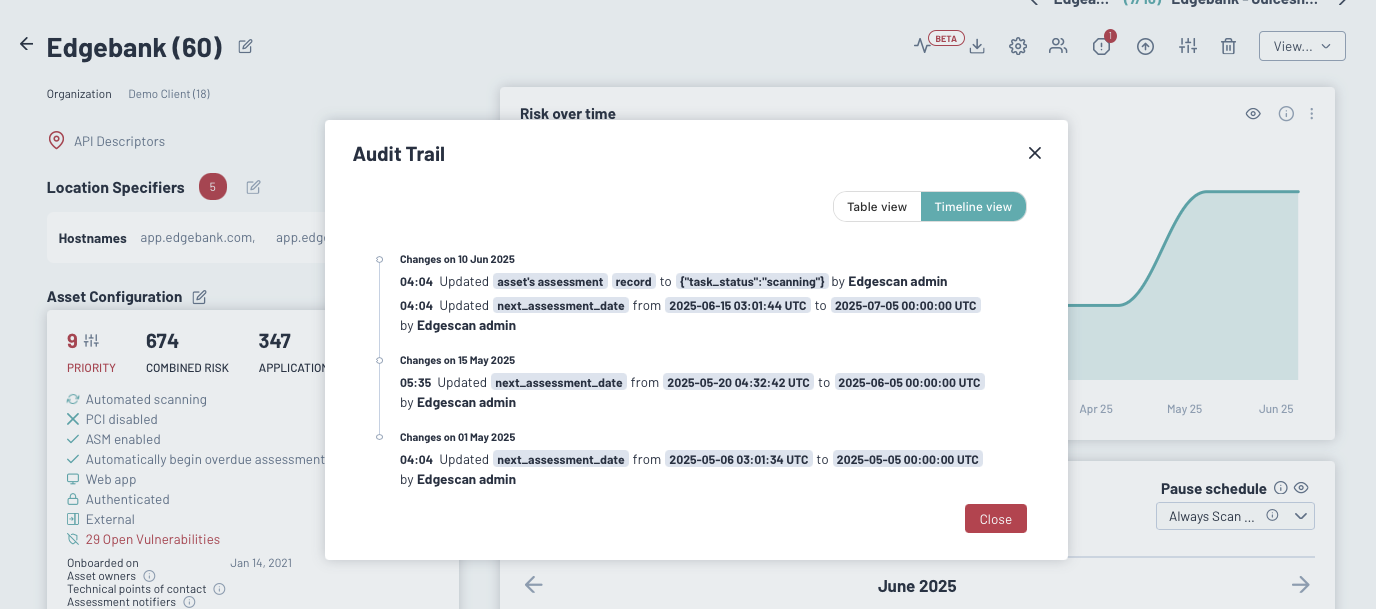The height and width of the screenshot is (609, 1376).
Task: Click the asset's assessment tag
Action: tap(550, 282)
